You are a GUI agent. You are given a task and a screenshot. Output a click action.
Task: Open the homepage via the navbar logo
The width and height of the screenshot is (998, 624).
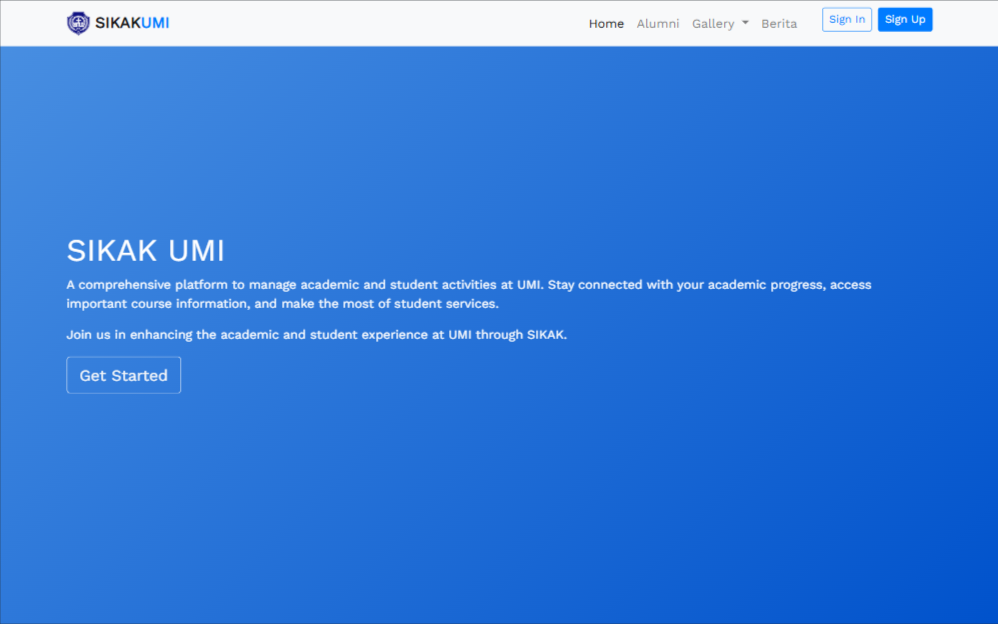tap(117, 22)
